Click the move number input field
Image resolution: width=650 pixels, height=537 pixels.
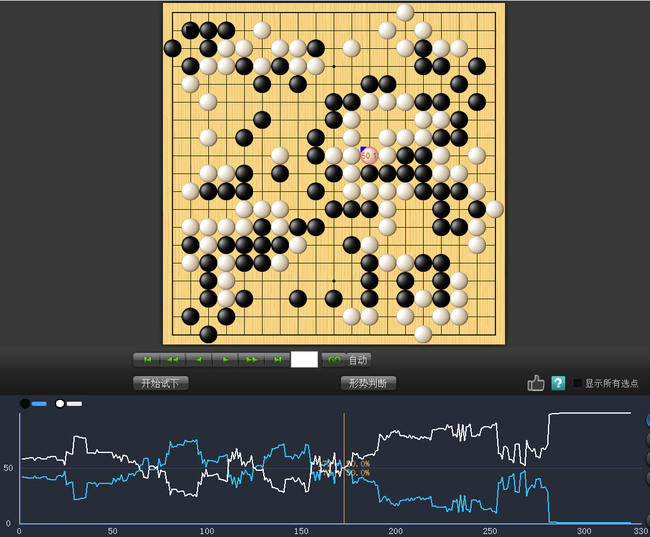304,360
